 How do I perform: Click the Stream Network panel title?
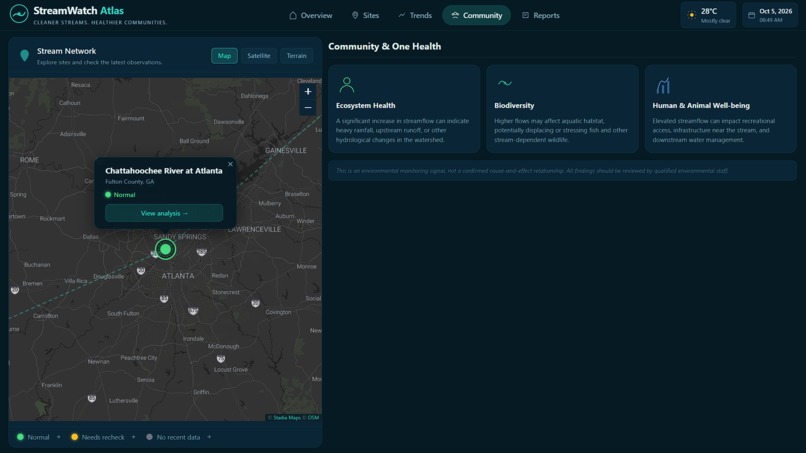coord(66,51)
